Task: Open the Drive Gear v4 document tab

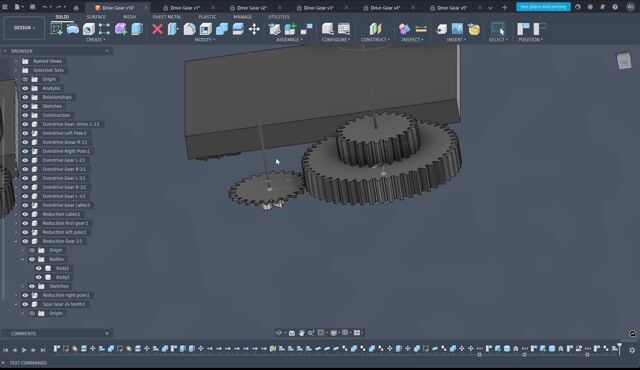Action: 385,8
